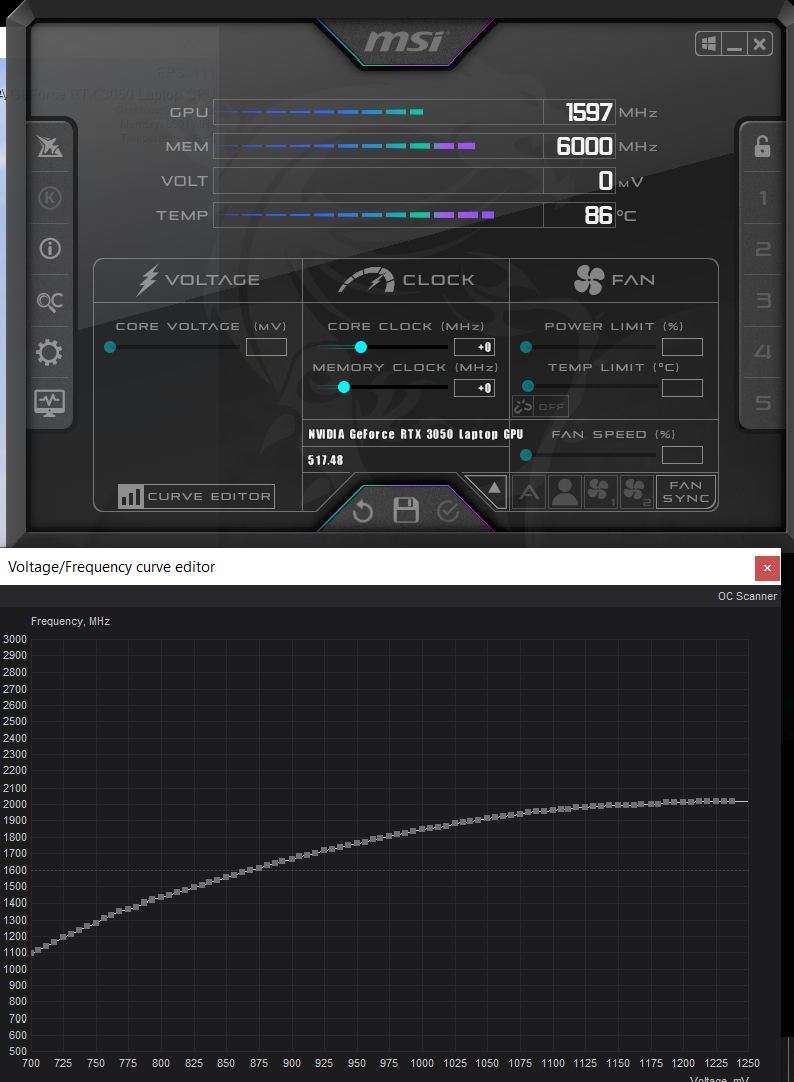The image size is (794, 1082).
Task: Open the OC Scanner magnifier icon
Action: point(49,301)
